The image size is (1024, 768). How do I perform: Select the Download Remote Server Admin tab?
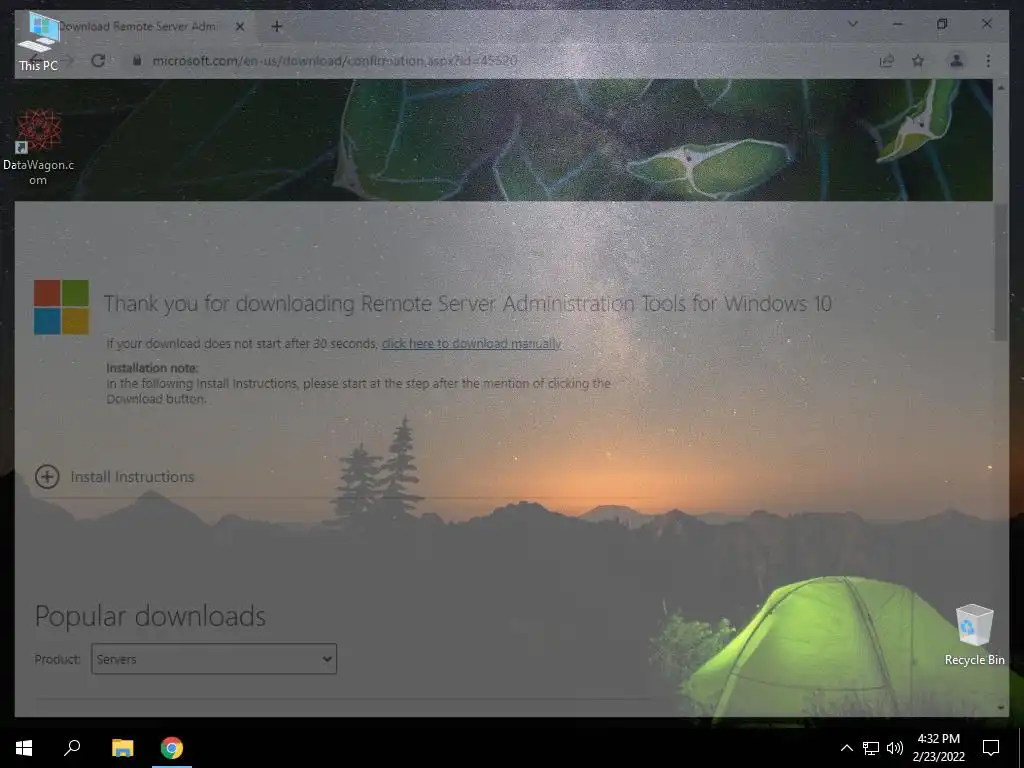138,27
